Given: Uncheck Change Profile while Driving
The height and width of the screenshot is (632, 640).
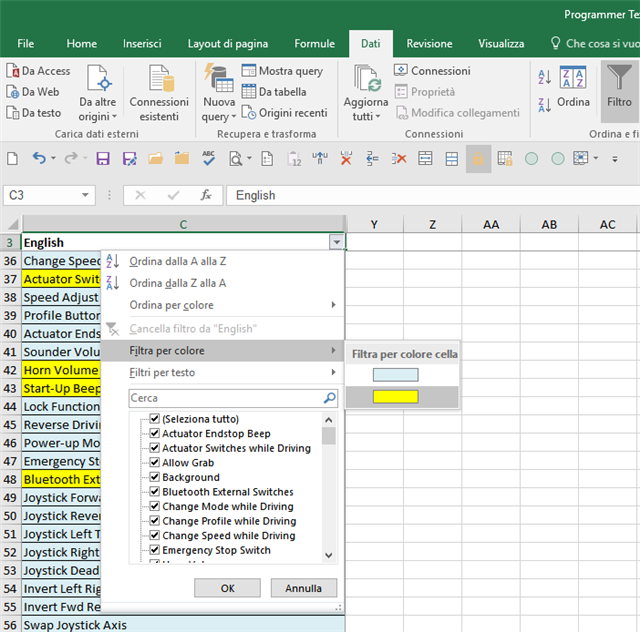Looking at the screenshot, I should point(154,521).
